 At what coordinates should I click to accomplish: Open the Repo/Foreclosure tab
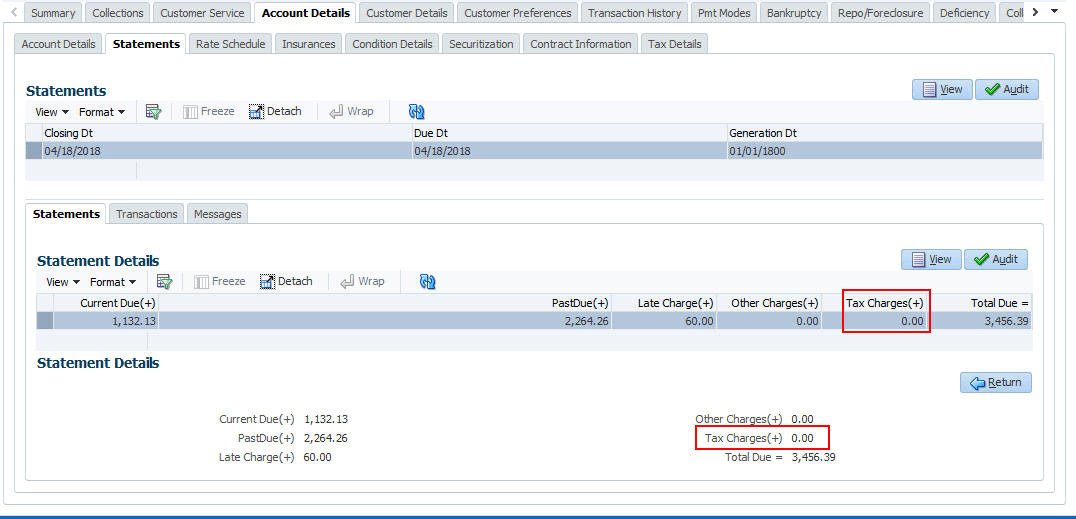(881, 13)
